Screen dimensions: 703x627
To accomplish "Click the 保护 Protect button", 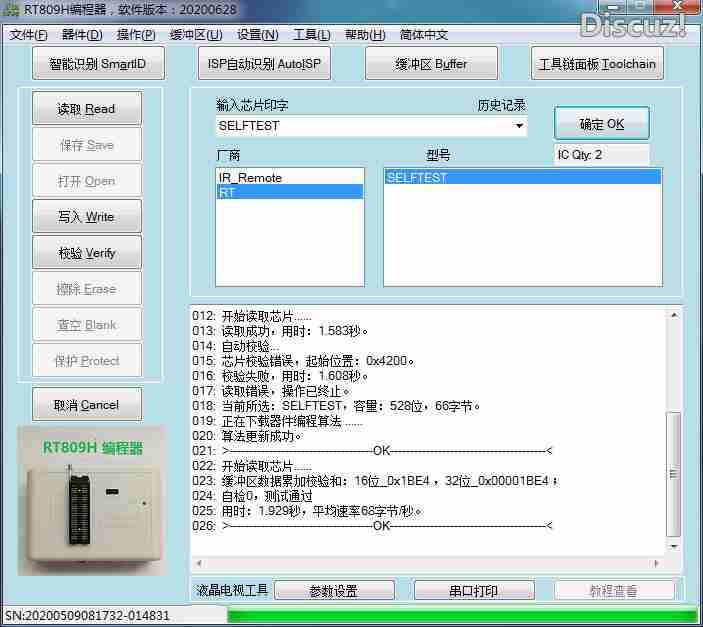I will tap(87, 361).
